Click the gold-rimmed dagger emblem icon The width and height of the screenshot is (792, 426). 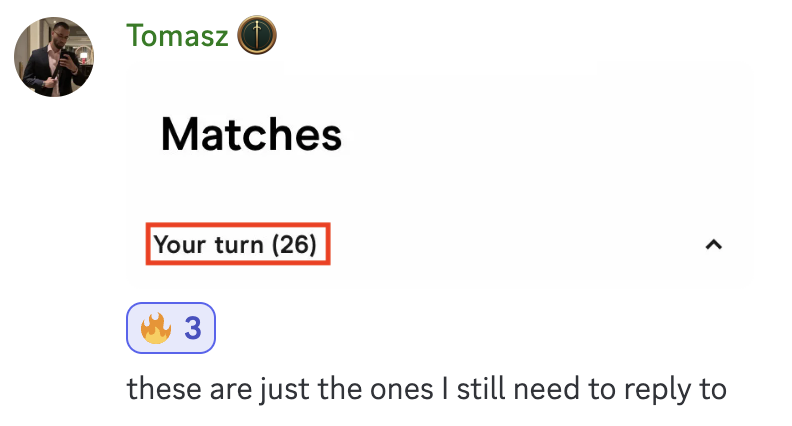257,35
